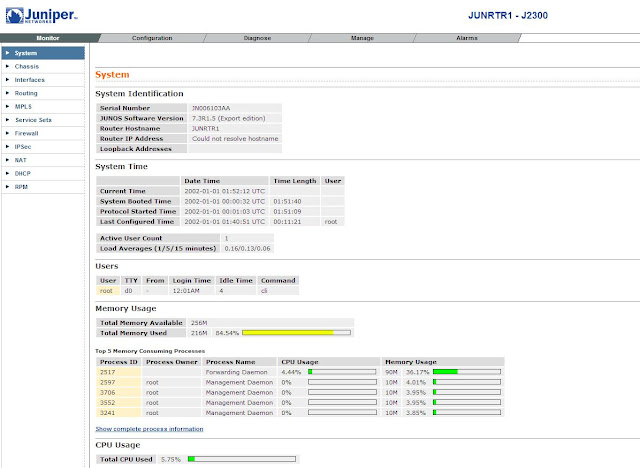Select process ID 2517
The image size is (640, 468).
pos(119,372)
